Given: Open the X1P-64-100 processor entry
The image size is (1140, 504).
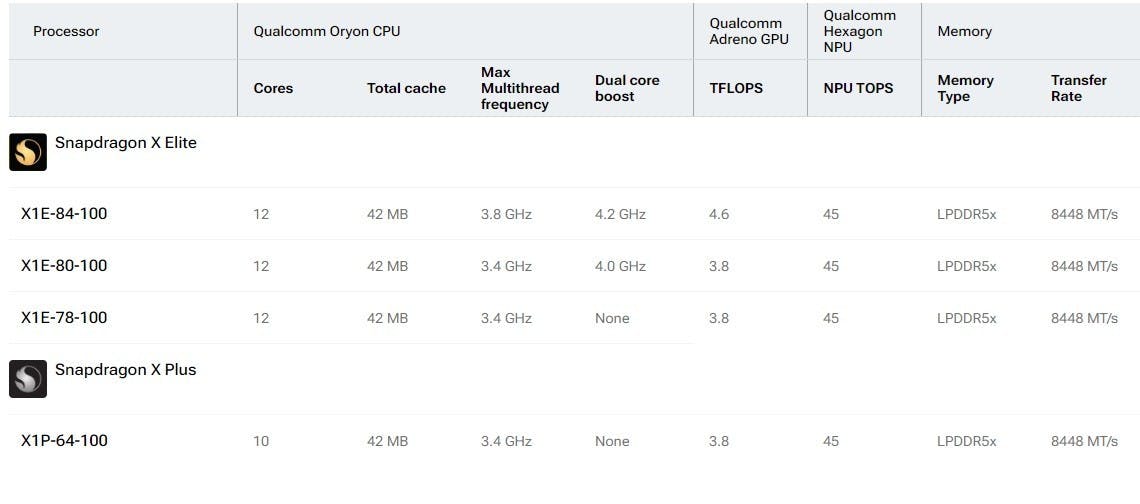Looking at the screenshot, I should (574, 441).
